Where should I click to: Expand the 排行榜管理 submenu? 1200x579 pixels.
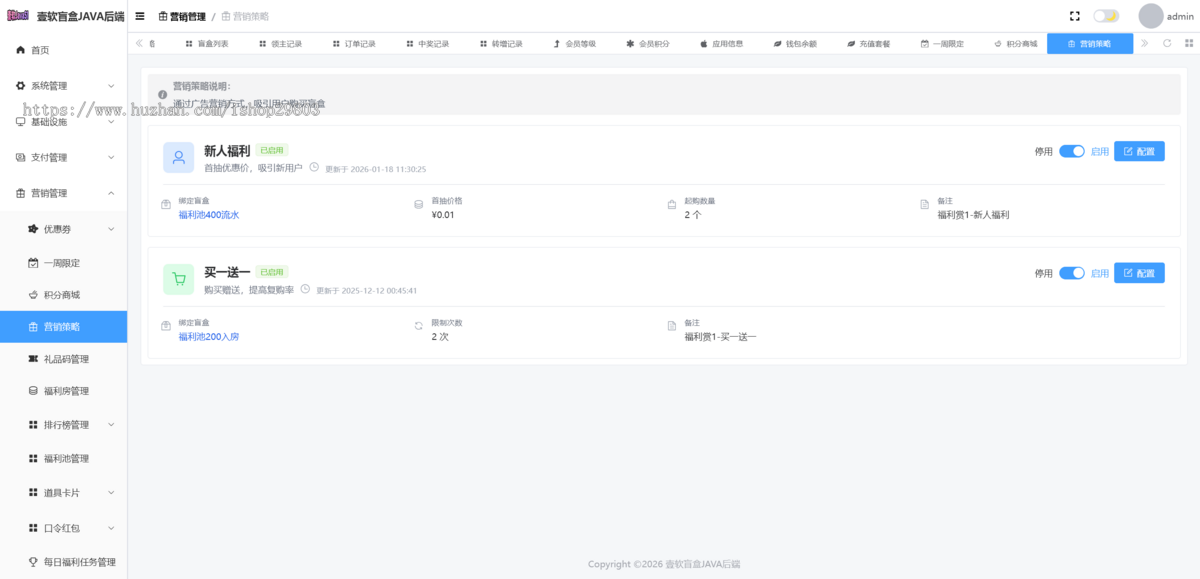click(x=64, y=425)
